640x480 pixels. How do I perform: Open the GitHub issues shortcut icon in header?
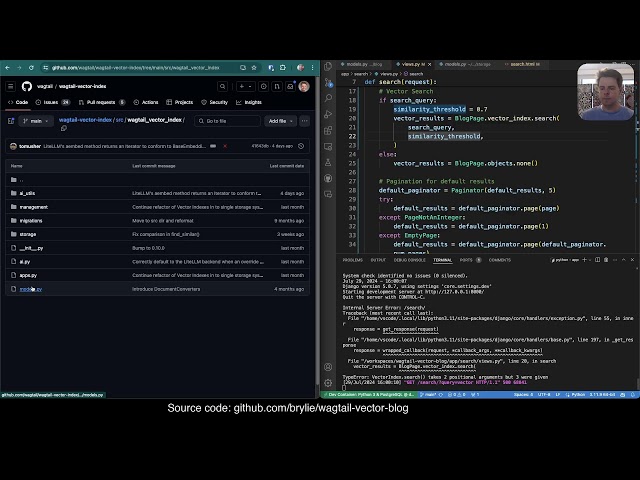264,86
